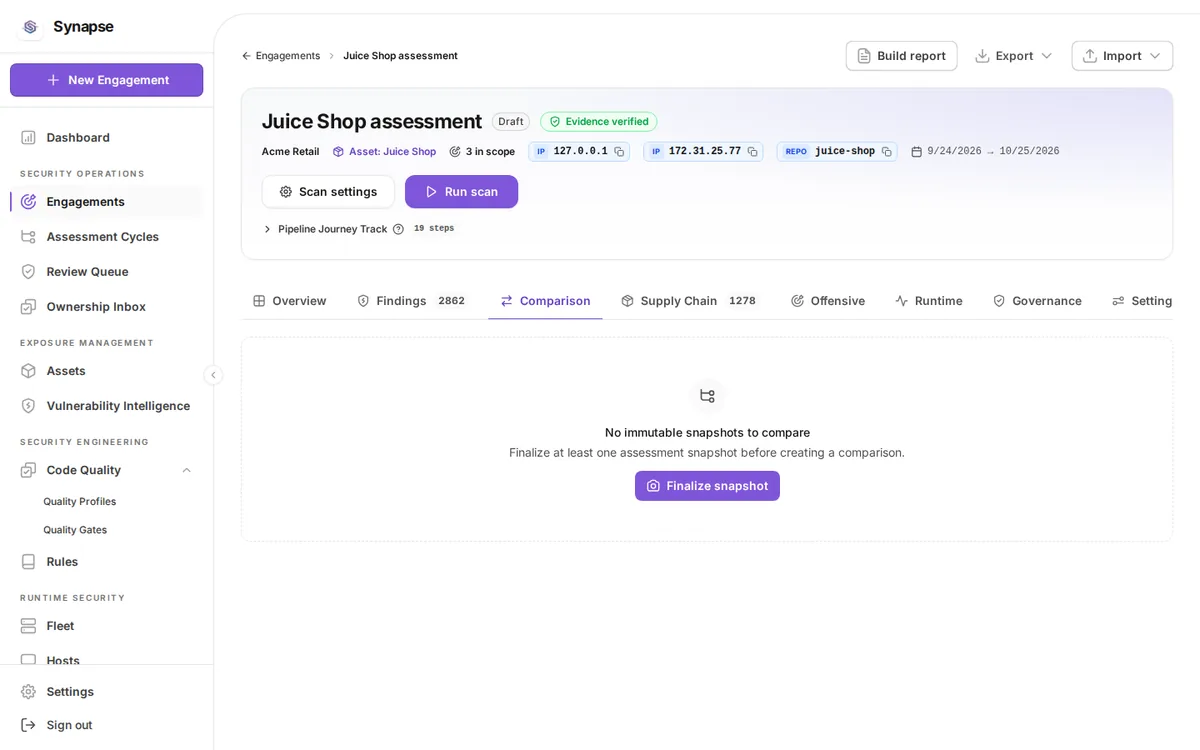Click the calendar icon by date range
This screenshot has width=1200, height=750.
pos(917,152)
